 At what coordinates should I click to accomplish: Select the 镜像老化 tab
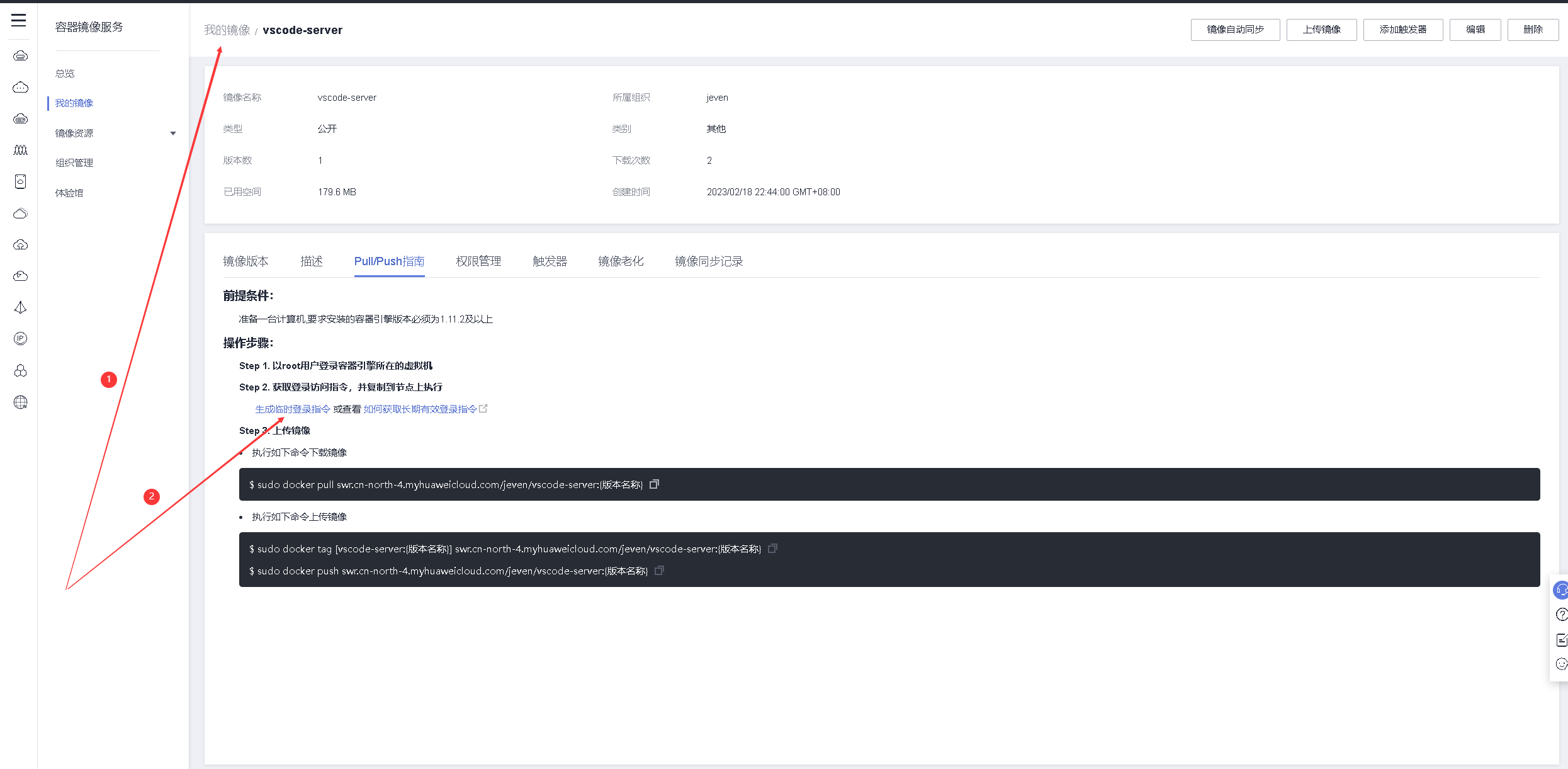pos(621,261)
